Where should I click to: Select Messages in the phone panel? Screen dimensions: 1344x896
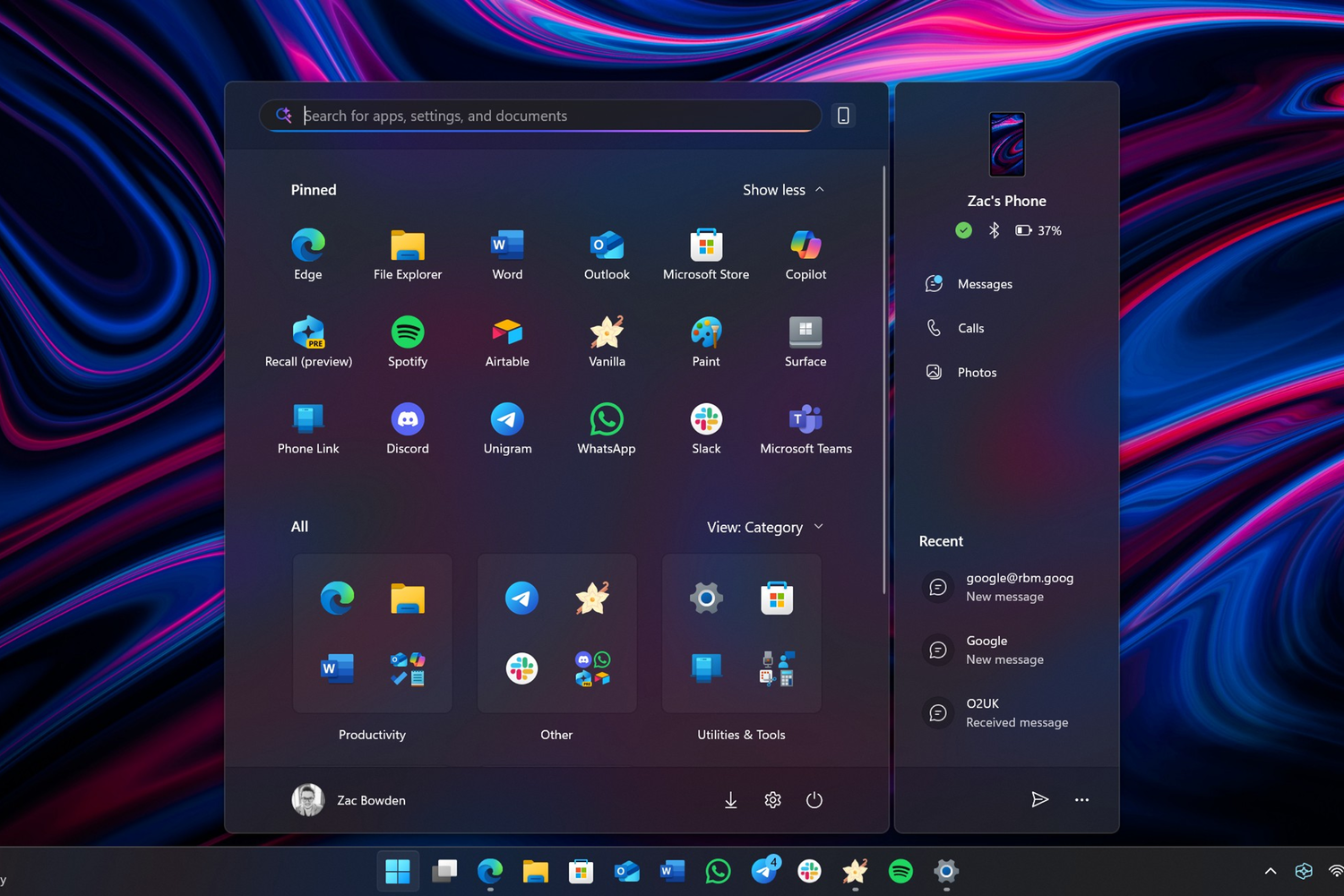pos(983,283)
